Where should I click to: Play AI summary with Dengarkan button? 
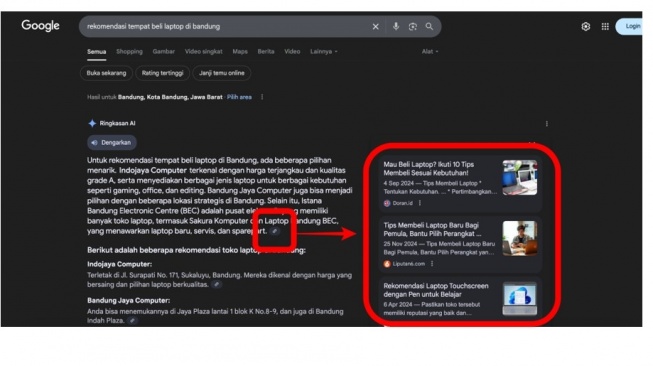tap(112, 142)
